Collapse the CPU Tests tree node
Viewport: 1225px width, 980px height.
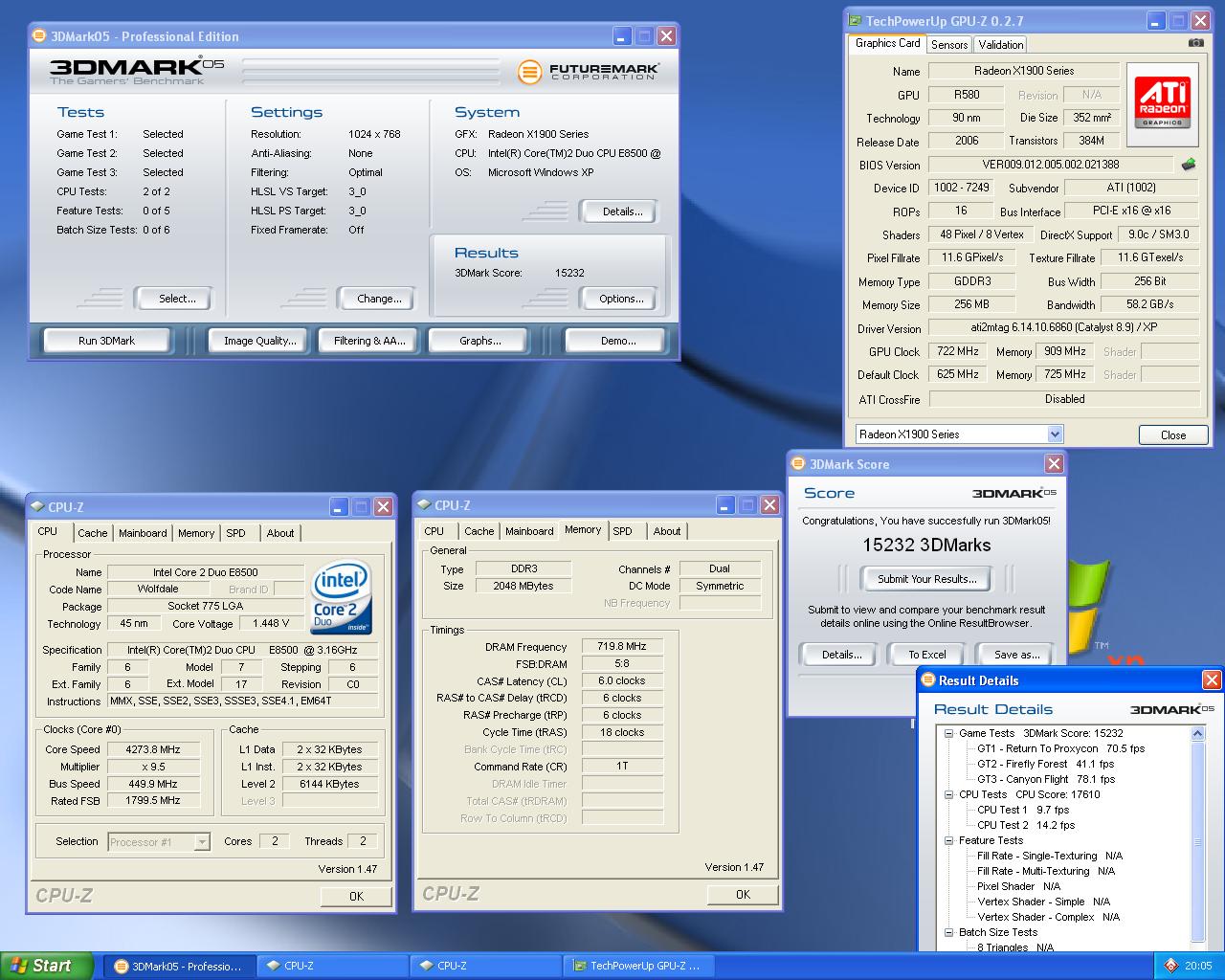pos(948,794)
